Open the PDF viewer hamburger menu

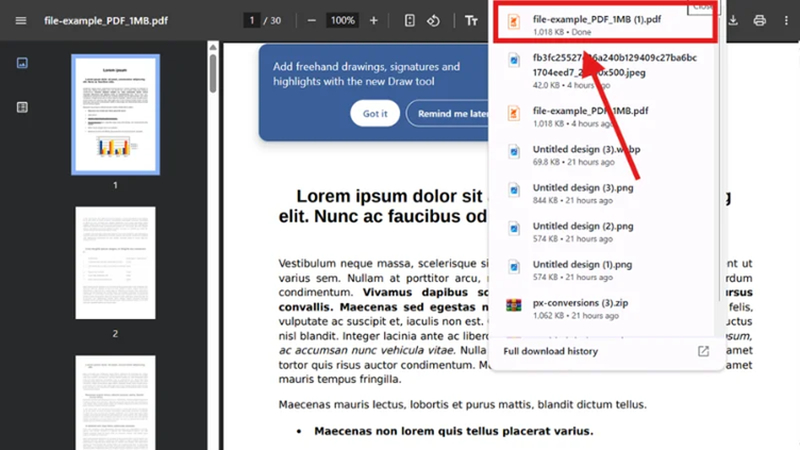(x=21, y=21)
